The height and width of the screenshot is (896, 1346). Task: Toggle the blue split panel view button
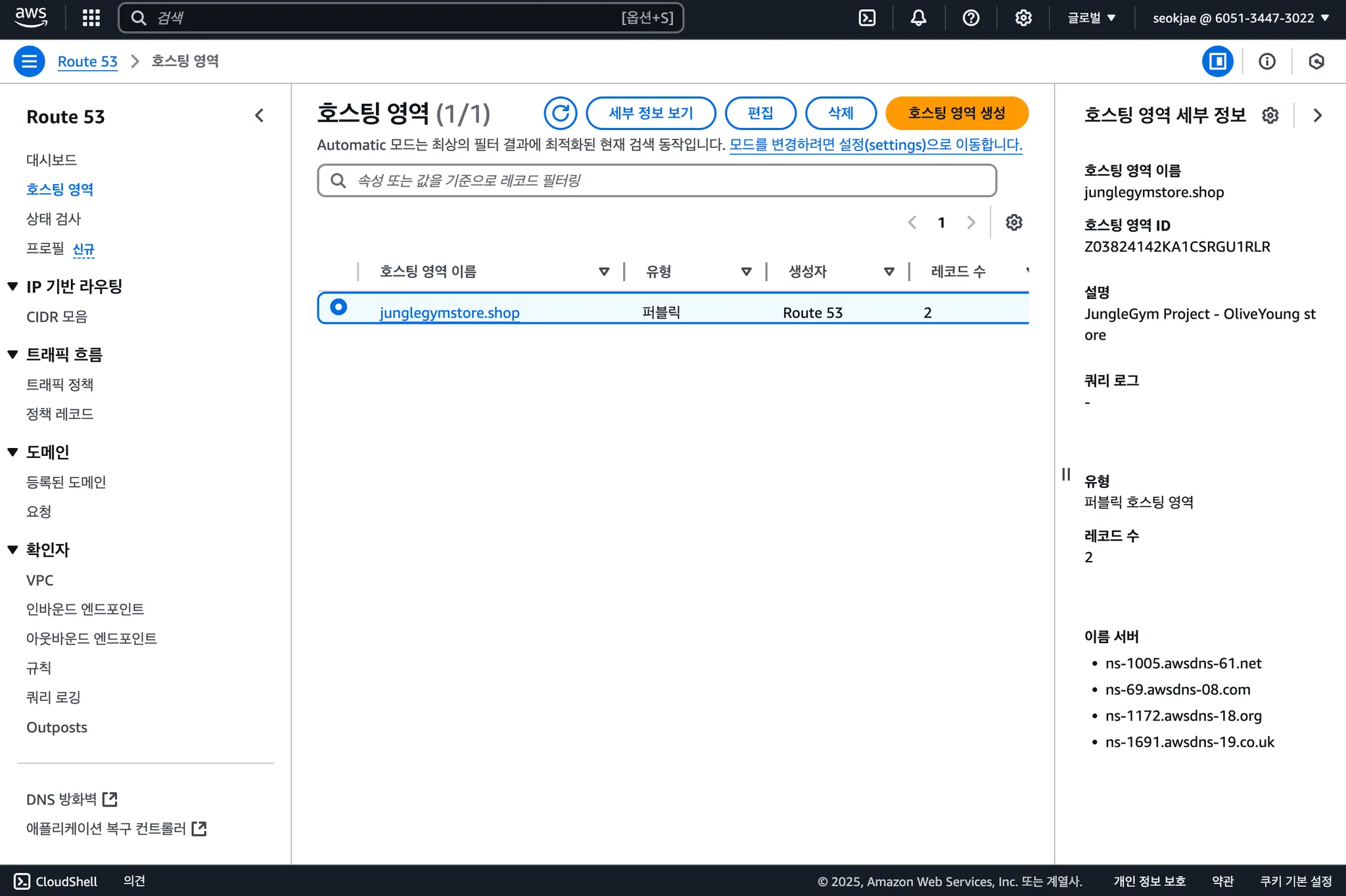click(x=1217, y=61)
